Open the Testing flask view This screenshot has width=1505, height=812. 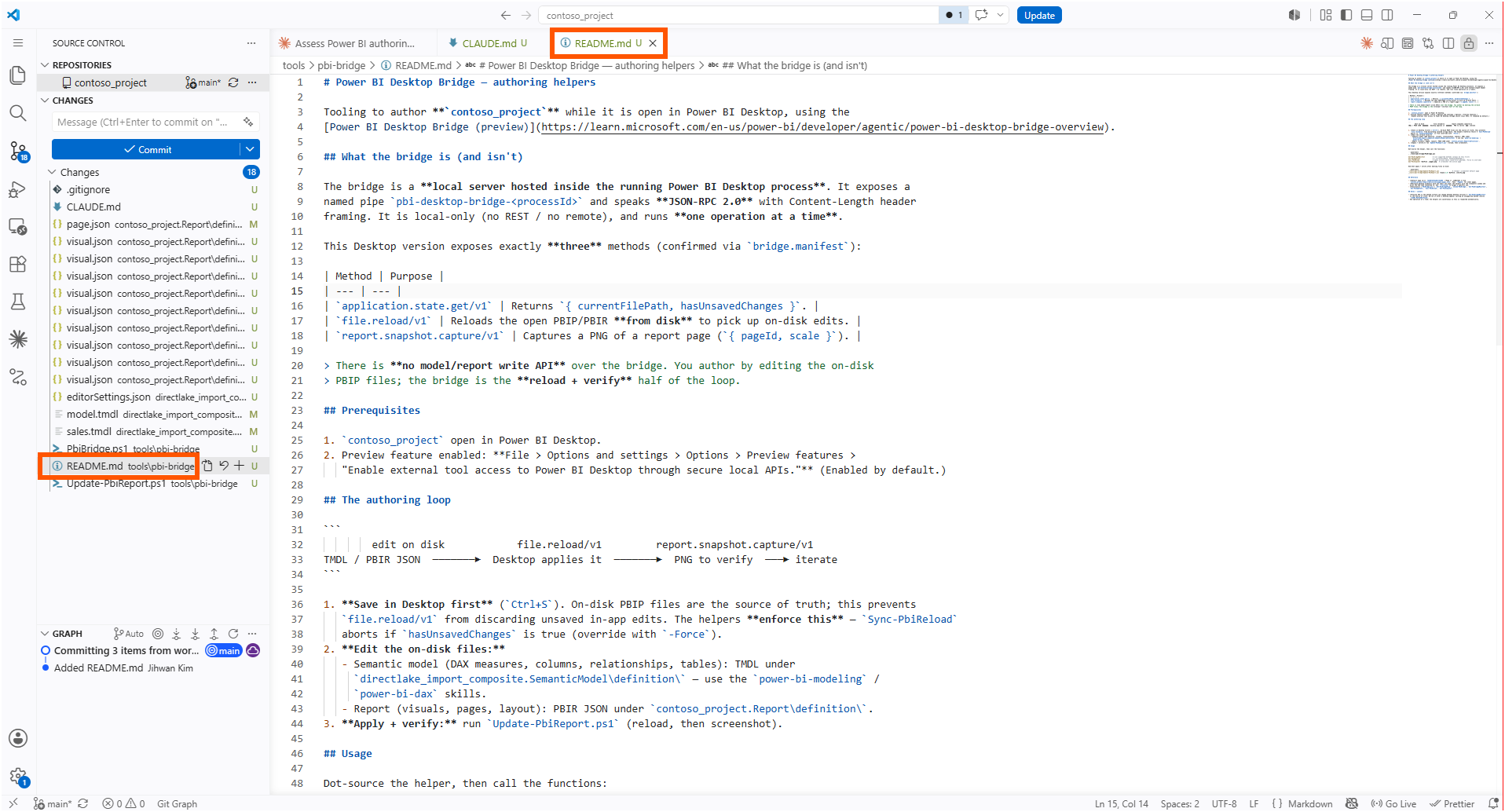click(x=17, y=302)
